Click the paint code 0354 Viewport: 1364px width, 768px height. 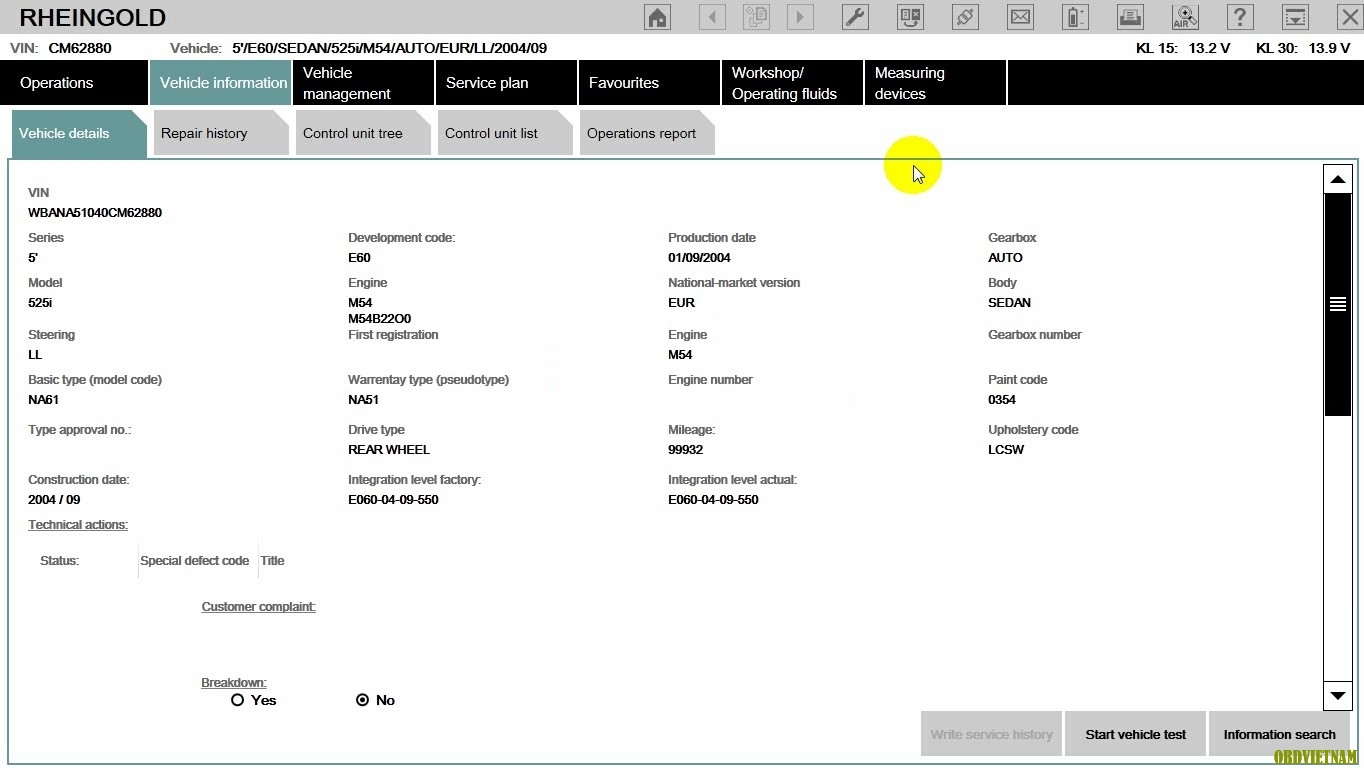pos(1002,400)
